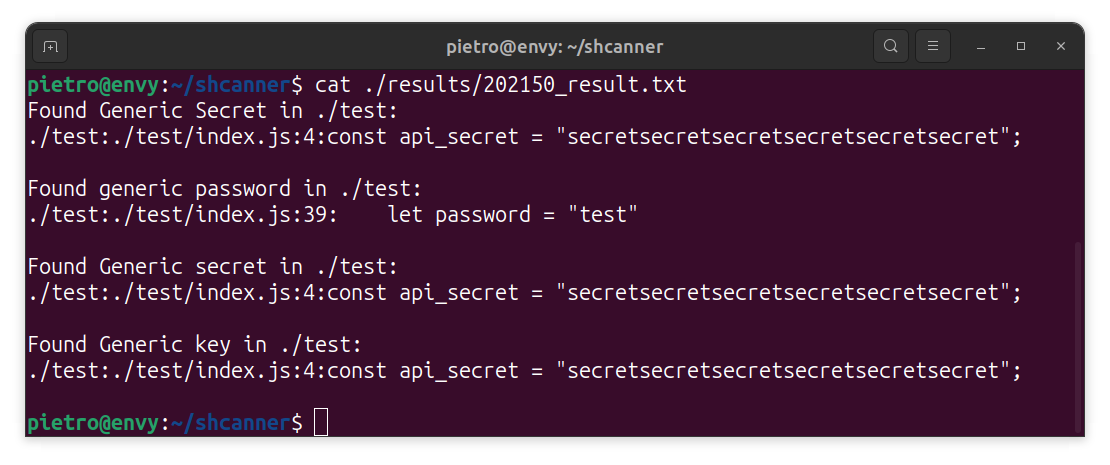Click the block cursor at the bottom prompt
This screenshot has width=1110, height=465.
(321, 422)
